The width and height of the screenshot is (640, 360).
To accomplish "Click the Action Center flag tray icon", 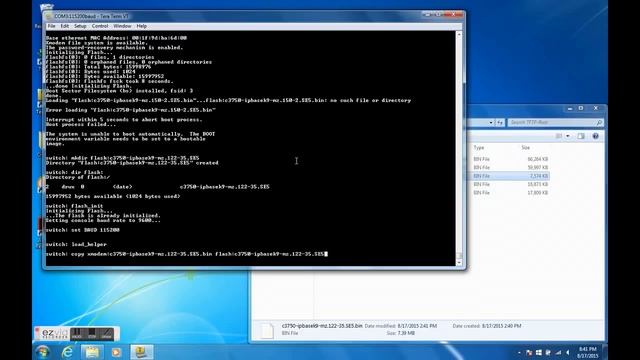I will [529, 353].
